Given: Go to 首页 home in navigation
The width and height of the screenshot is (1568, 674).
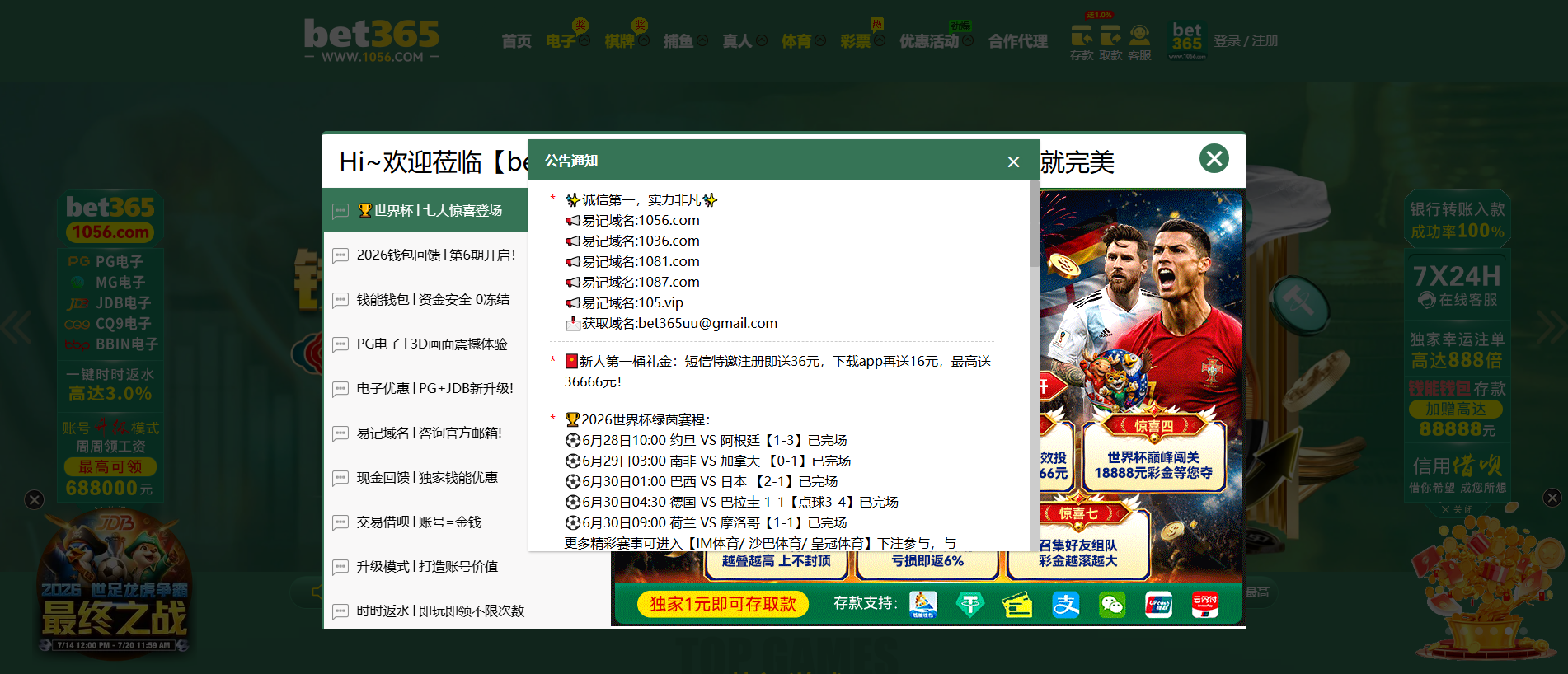Looking at the screenshot, I should (x=517, y=41).
